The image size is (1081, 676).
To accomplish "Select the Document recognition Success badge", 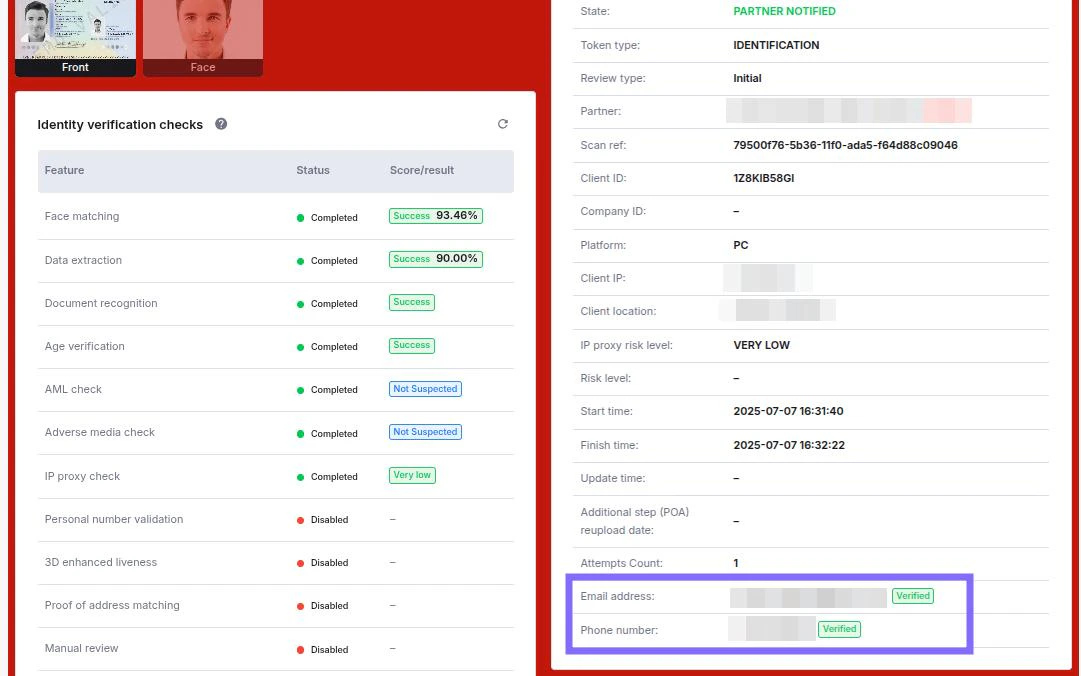I will [x=412, y=303].
